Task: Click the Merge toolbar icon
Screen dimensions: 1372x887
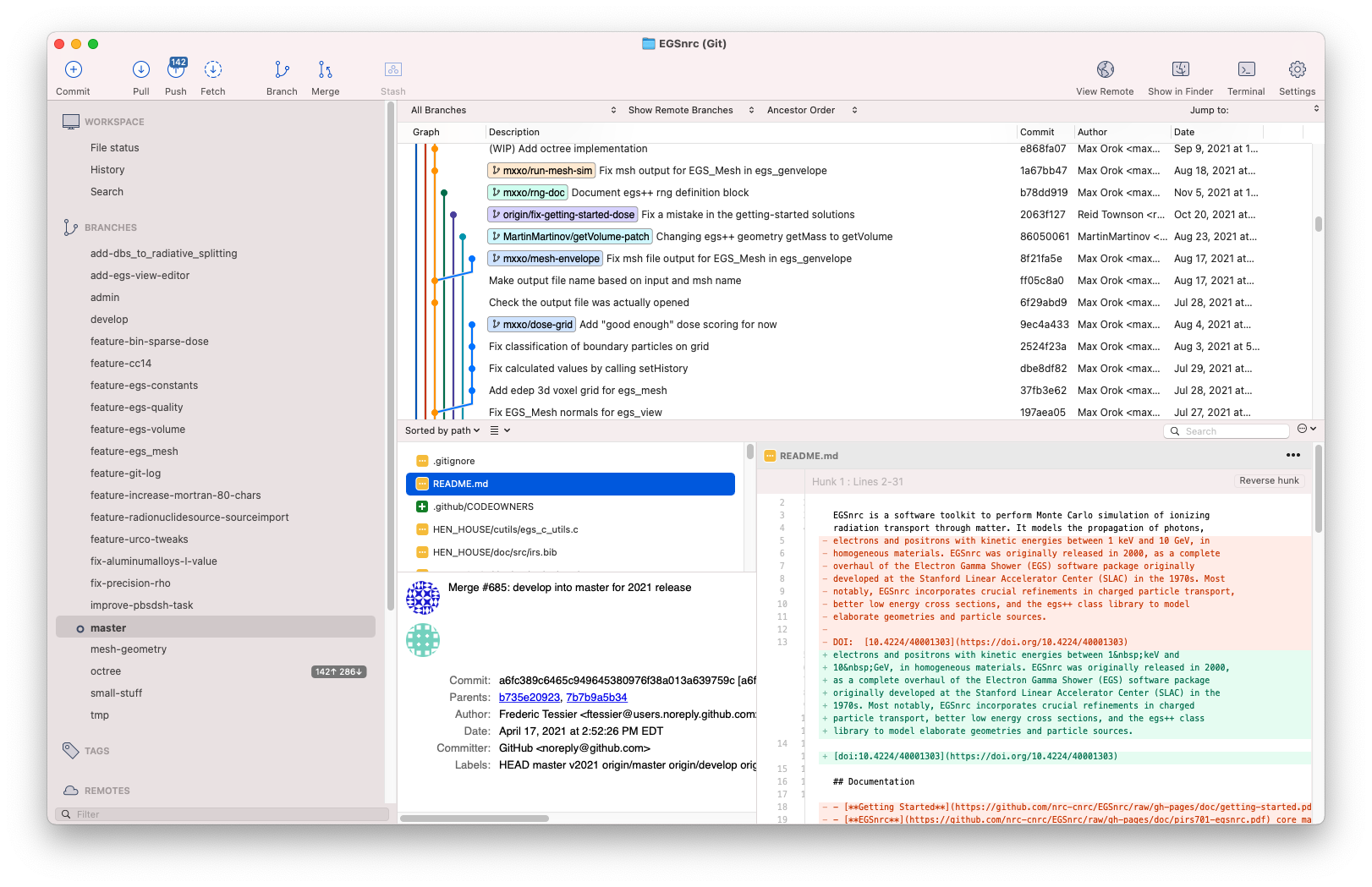Action: 326,69
